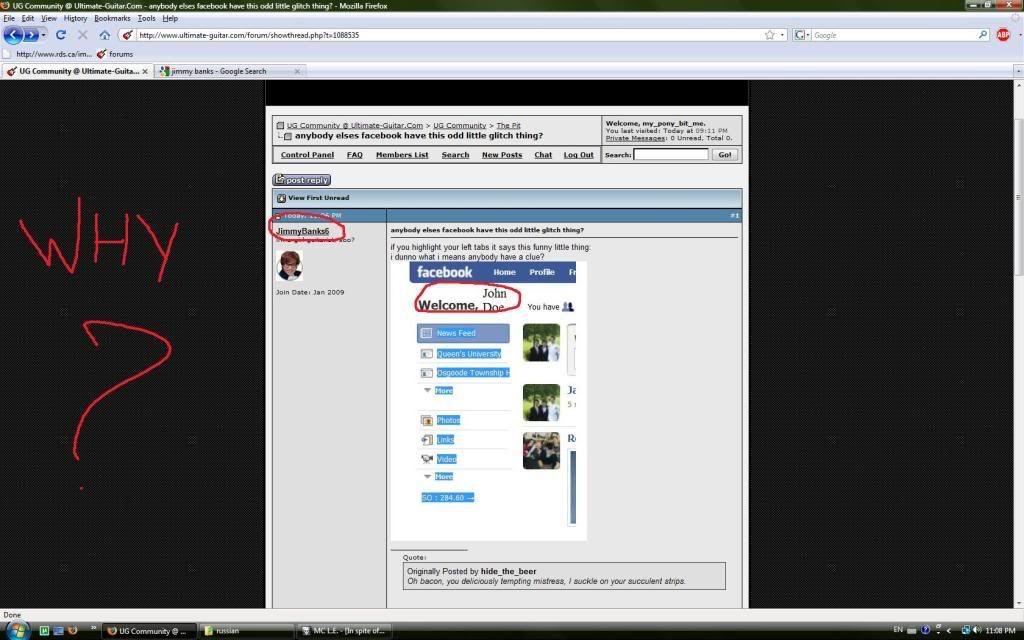Viewport: 1024px width, 640px height.
Task: Open the Help menu
Action: pyautogui.click(x=170, y=18)
